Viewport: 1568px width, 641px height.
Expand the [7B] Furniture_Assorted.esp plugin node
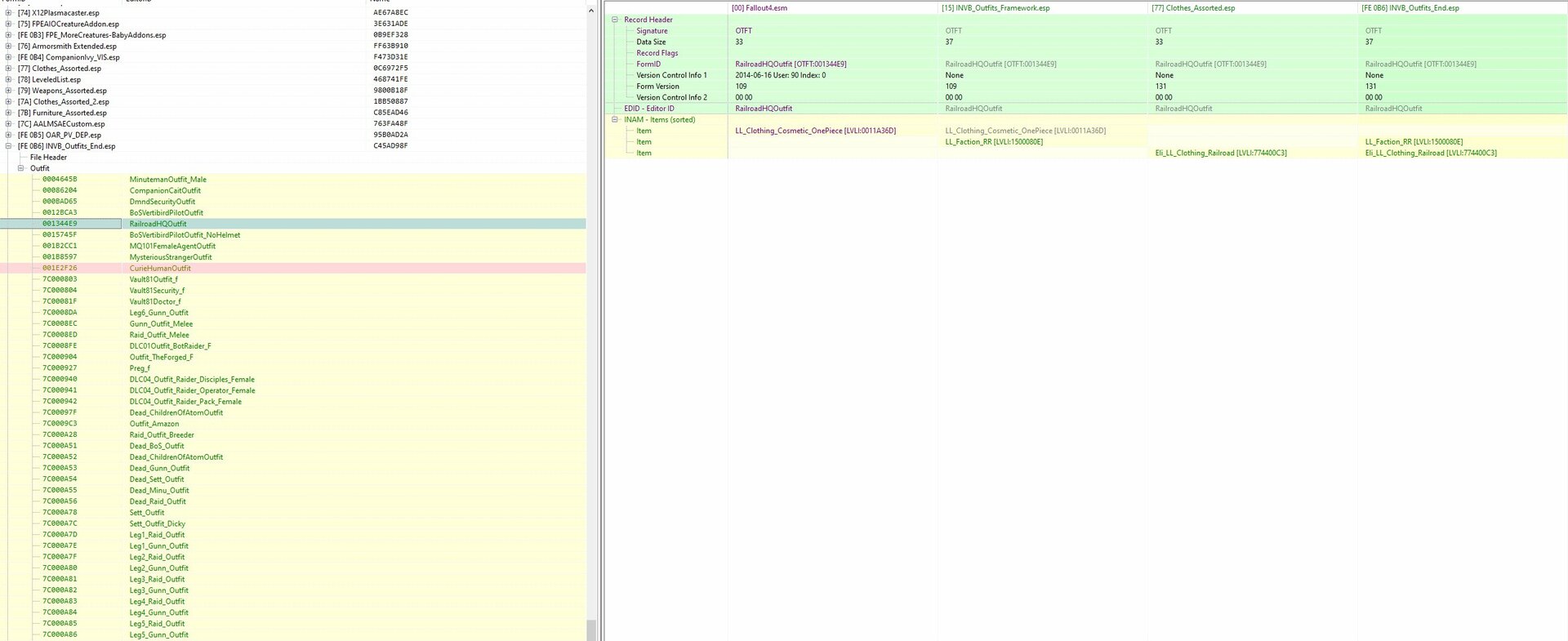pyautogui.click(x=8, y=113)
